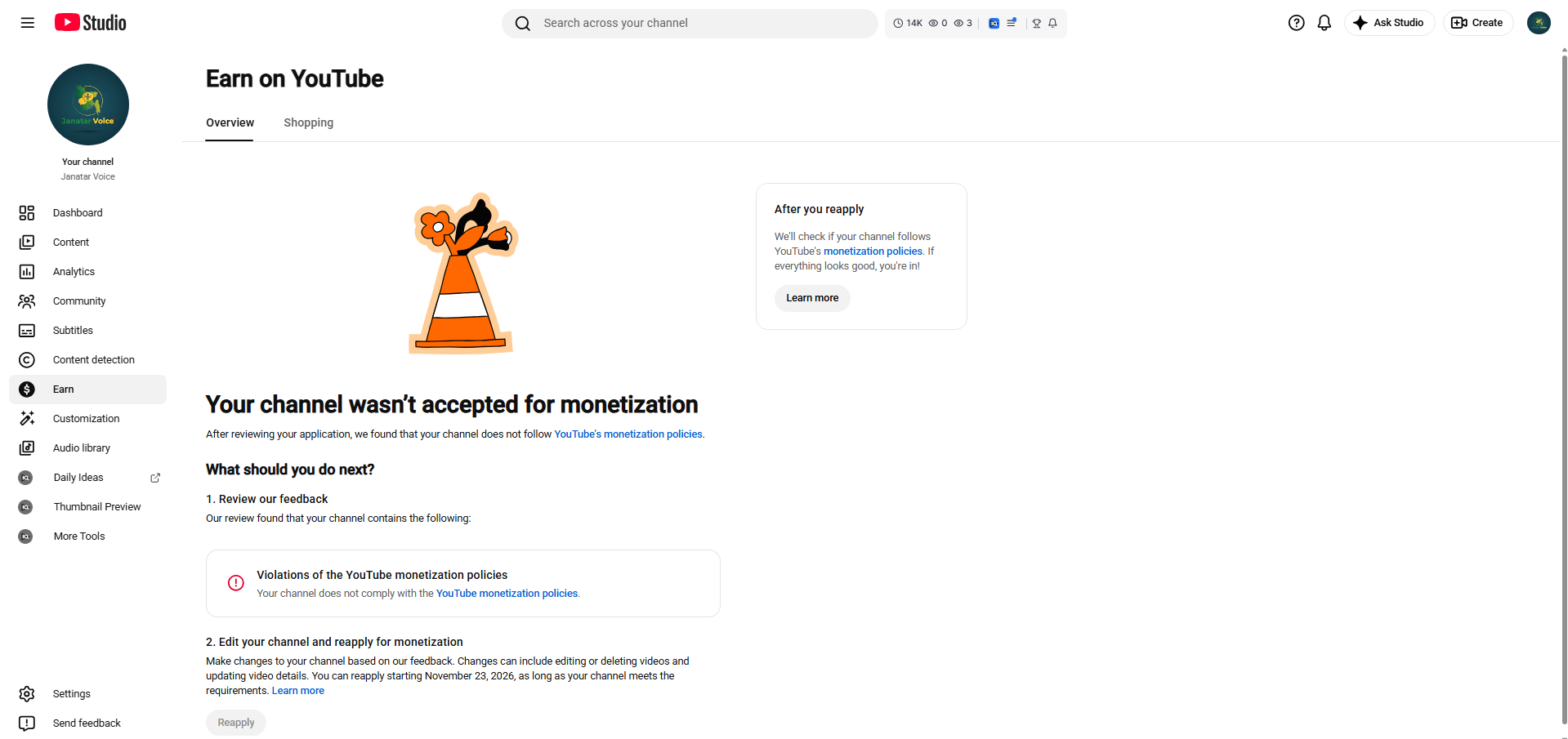Viewport: 1568px width, 739px height.
Task: Click the Analytics chart icon in sidebar
Action: pos(27,272)
